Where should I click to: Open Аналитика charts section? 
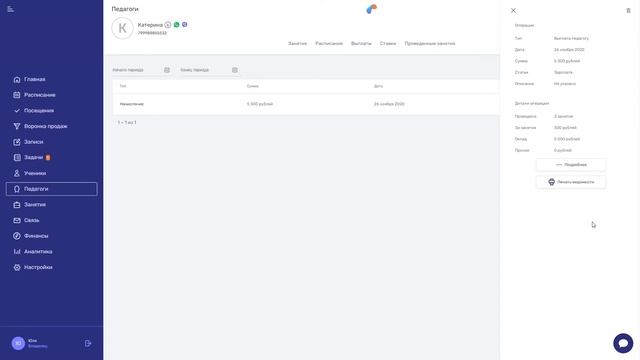[38, 251]
